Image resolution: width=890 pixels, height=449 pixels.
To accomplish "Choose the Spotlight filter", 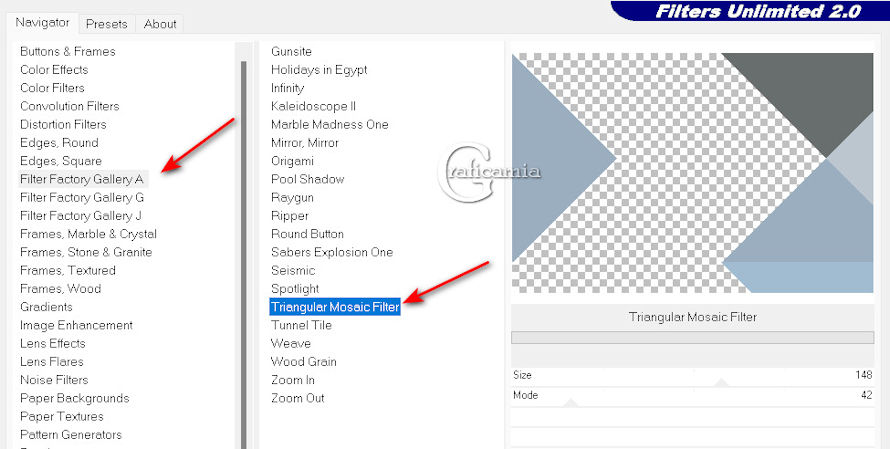I will tap(295, 288).
